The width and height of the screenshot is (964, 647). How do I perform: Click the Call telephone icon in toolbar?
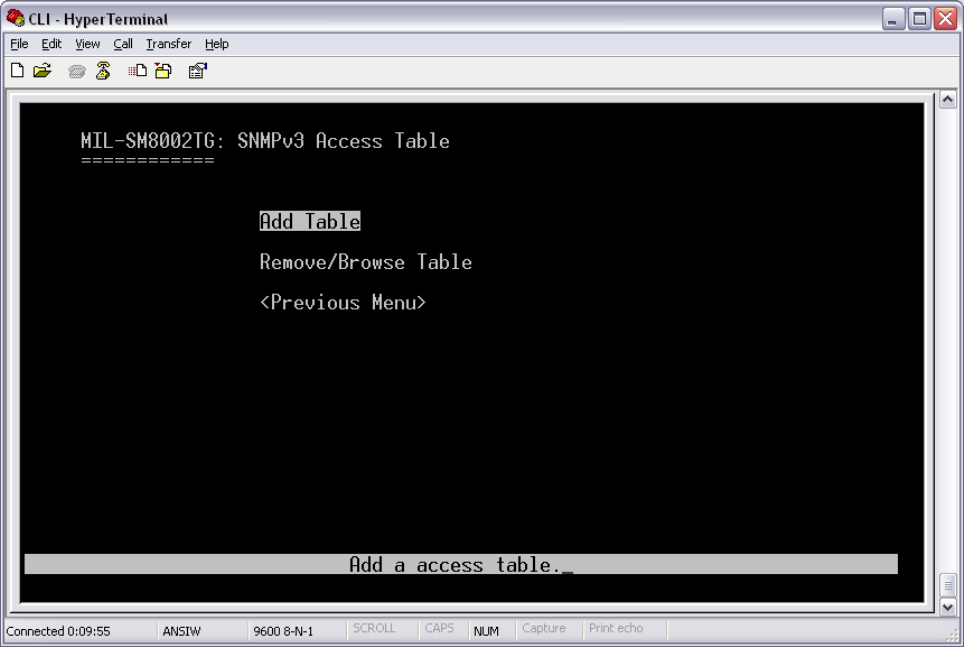pos(76,71)
